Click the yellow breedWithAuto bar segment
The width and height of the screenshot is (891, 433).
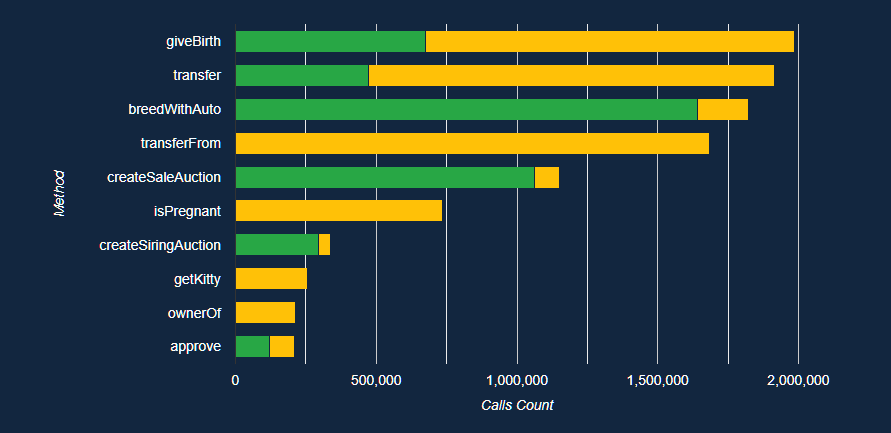click(x=723, y=110)
